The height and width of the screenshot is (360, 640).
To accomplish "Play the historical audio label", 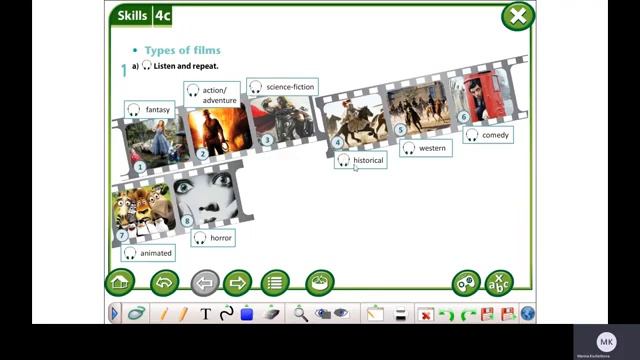I will click(361, 160).
